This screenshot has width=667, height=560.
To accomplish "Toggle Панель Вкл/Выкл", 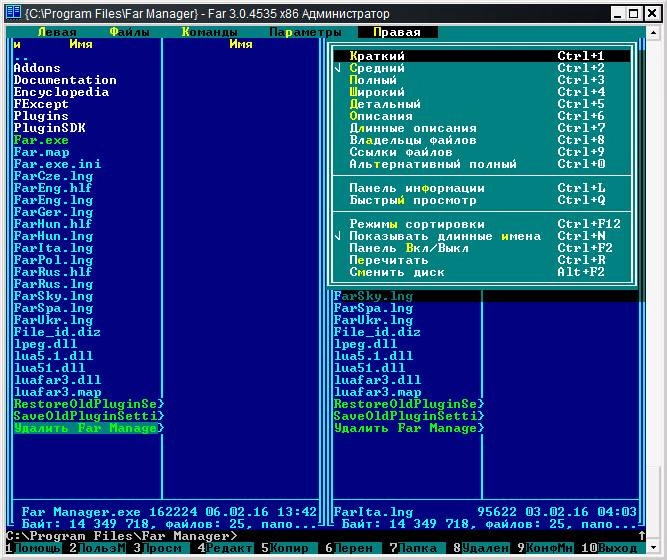I will [x=482, y=248].
